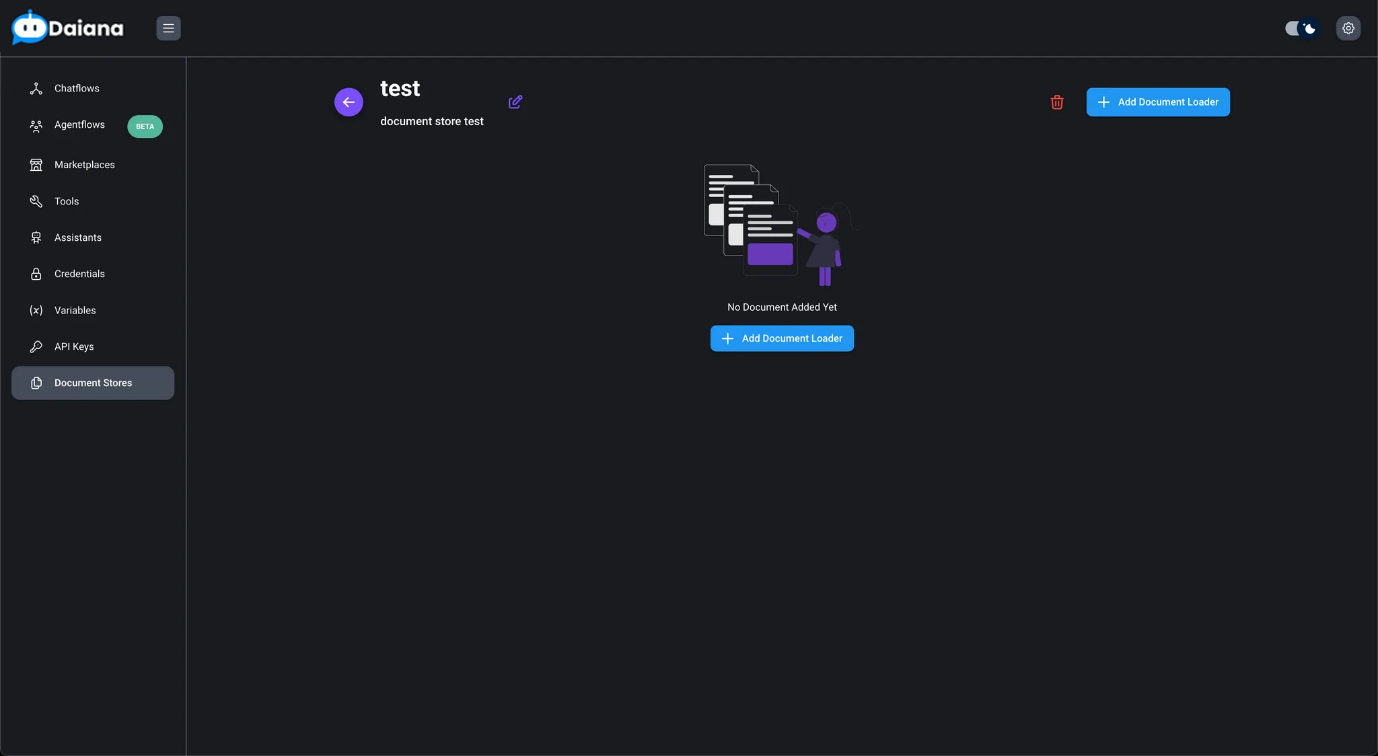The image size is (1378, 756).
Task: Click the Daiana robot logo
Action: 30,28
